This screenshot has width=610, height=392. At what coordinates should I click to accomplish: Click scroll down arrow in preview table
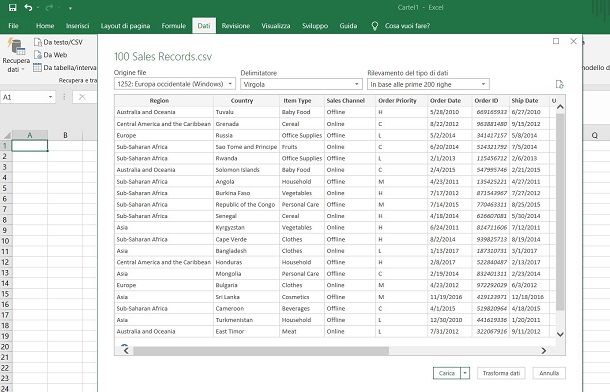click(560, 334)
